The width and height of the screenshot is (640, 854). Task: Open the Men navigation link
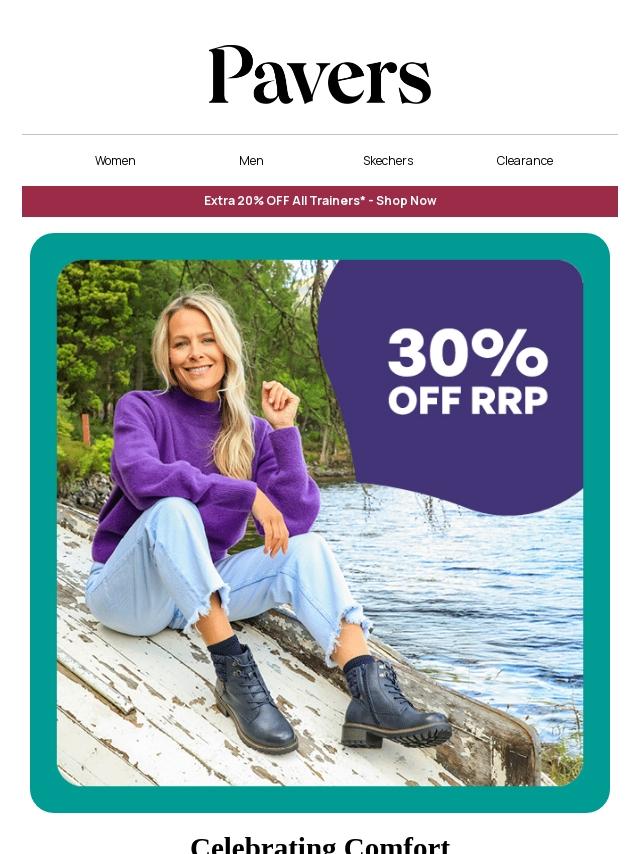[251, 161]
